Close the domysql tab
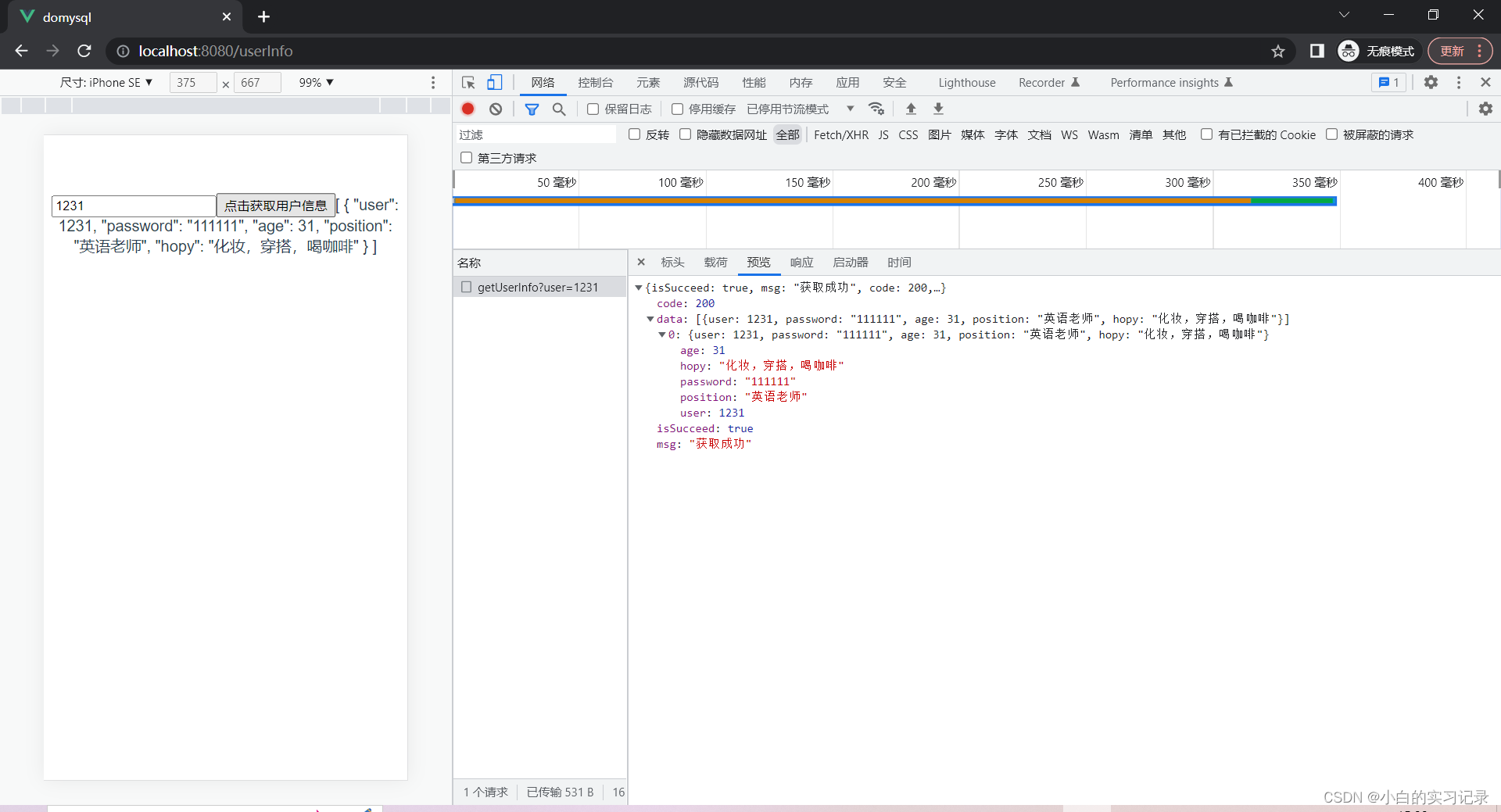Viewport: 1501px width, 812px height. tap(227, 16)
